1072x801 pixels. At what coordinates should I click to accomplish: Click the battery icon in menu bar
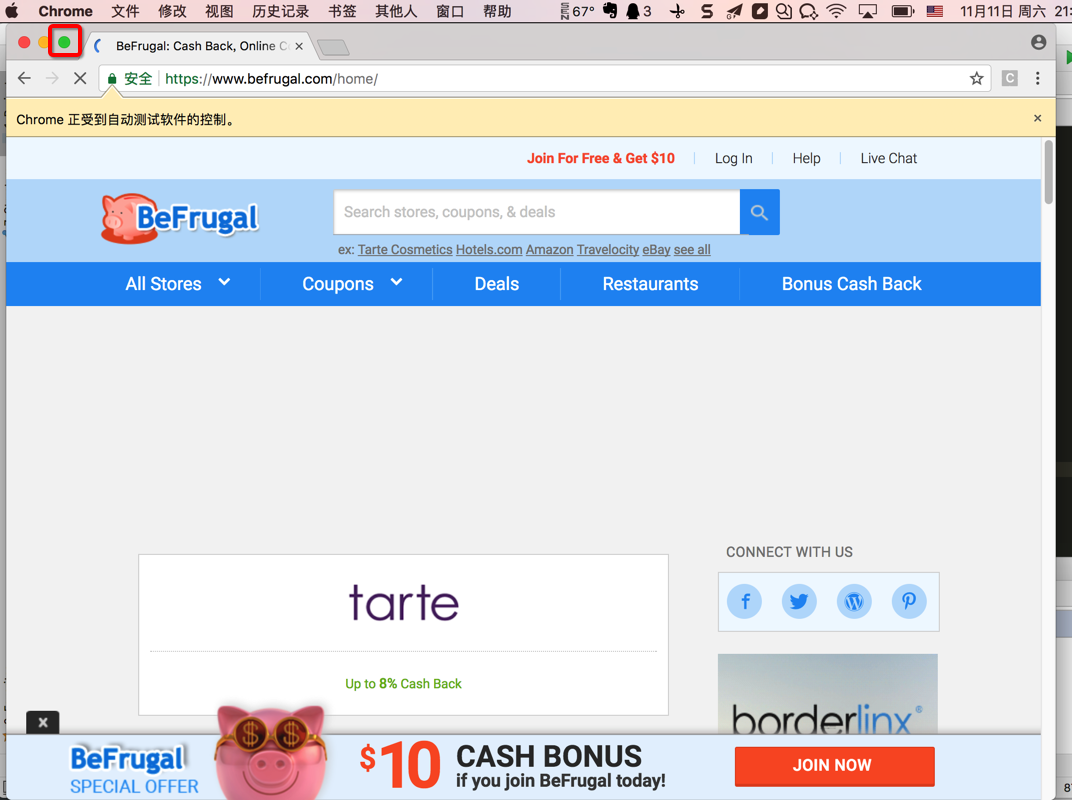point(902,11)
